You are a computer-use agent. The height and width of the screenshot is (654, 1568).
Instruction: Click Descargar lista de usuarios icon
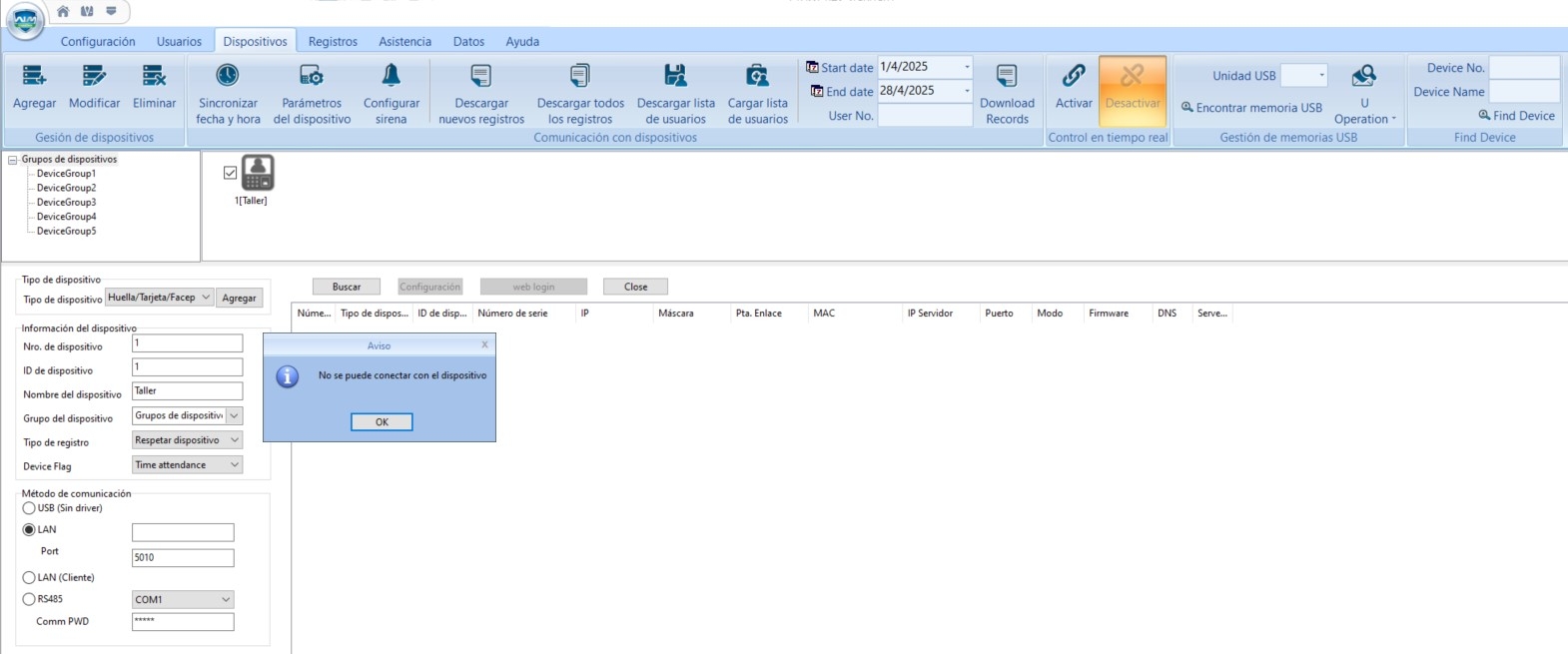pyautogui.click(x=676, y=75)
